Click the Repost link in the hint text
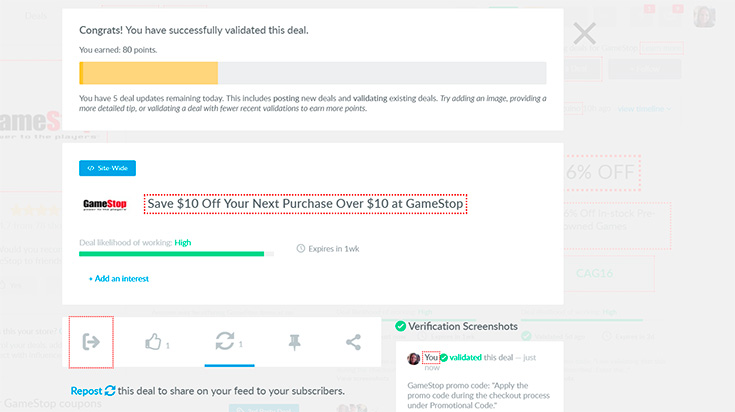 (x=86, y=391)
